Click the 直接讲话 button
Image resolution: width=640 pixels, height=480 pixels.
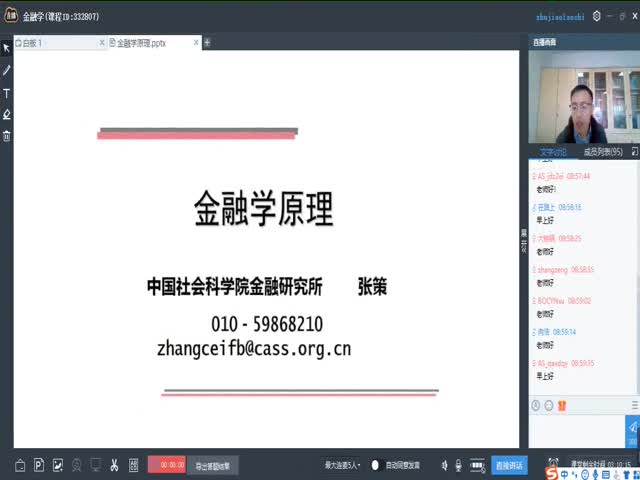point(509,465)
